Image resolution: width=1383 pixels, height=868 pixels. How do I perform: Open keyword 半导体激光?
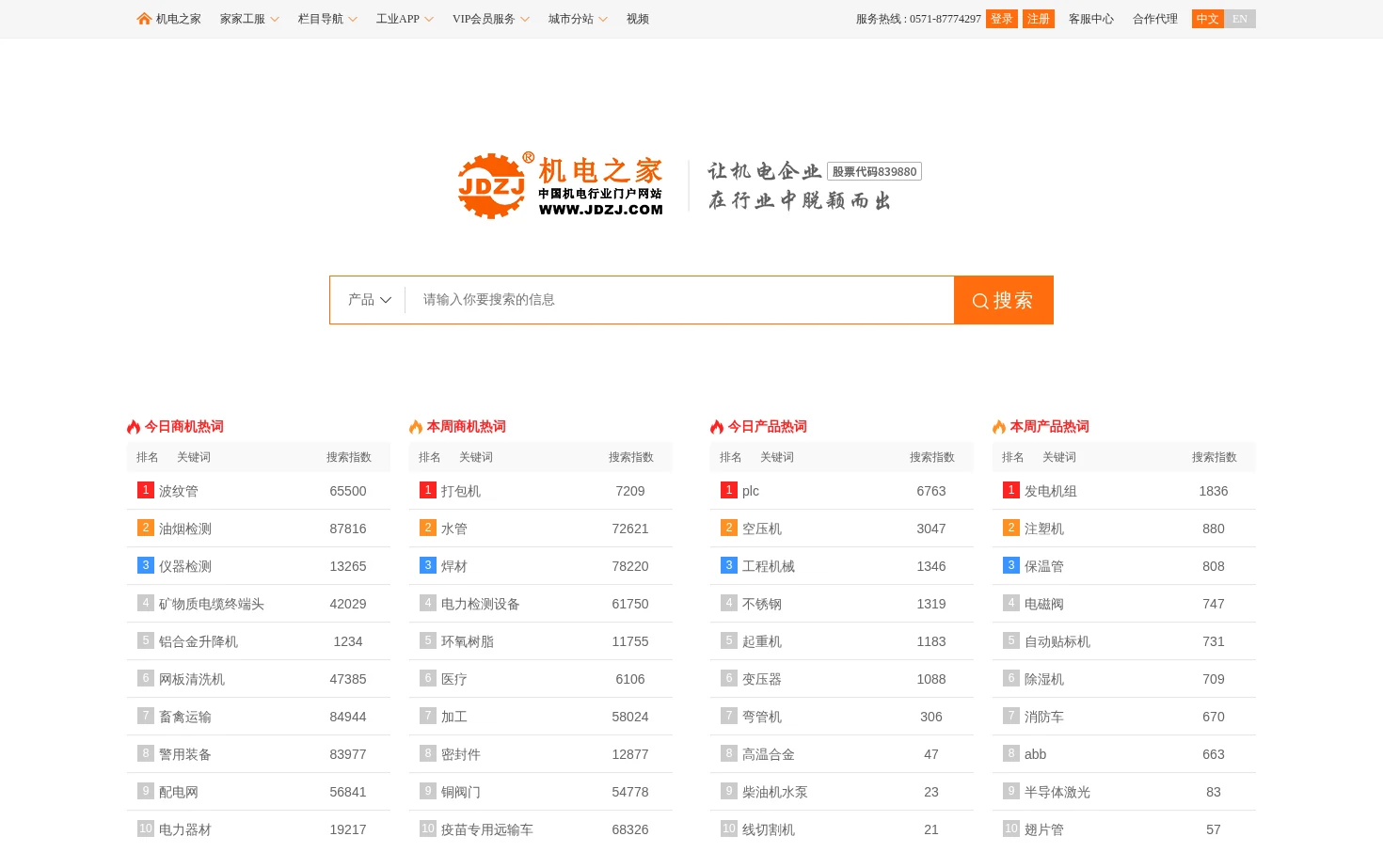tap(1057, 792)
